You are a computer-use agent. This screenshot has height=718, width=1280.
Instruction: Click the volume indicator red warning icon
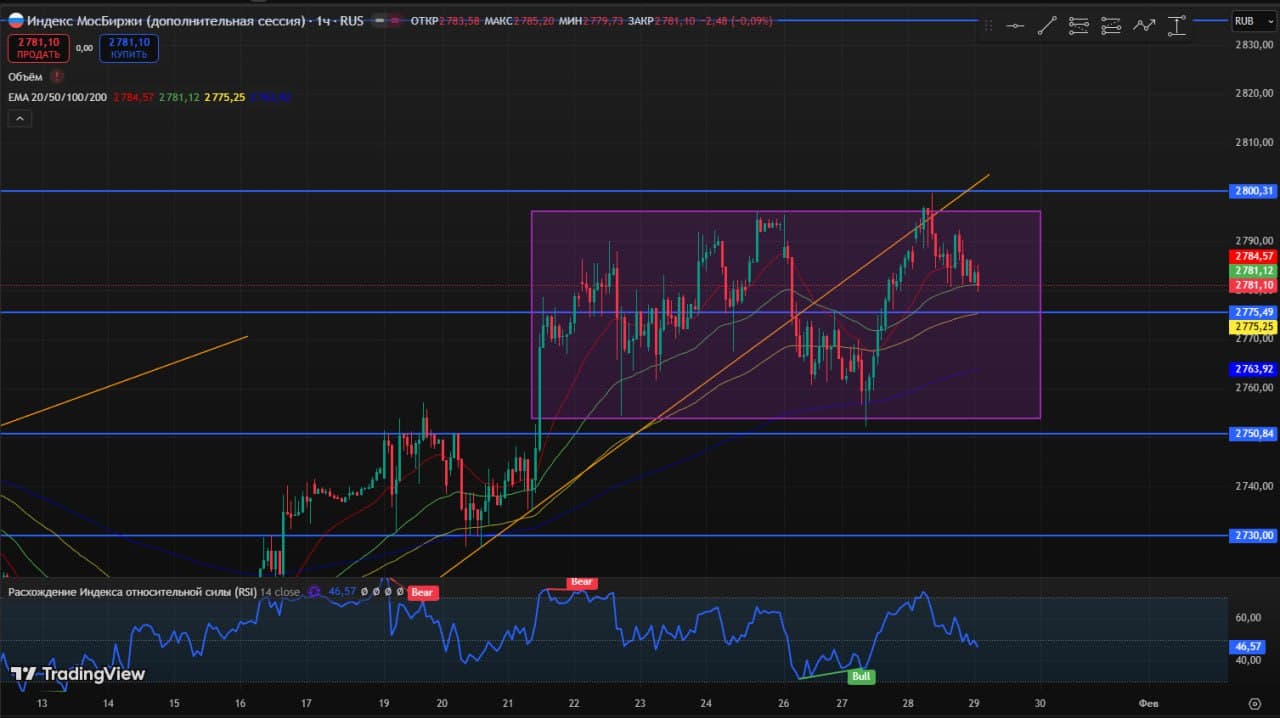coord(57,76)
